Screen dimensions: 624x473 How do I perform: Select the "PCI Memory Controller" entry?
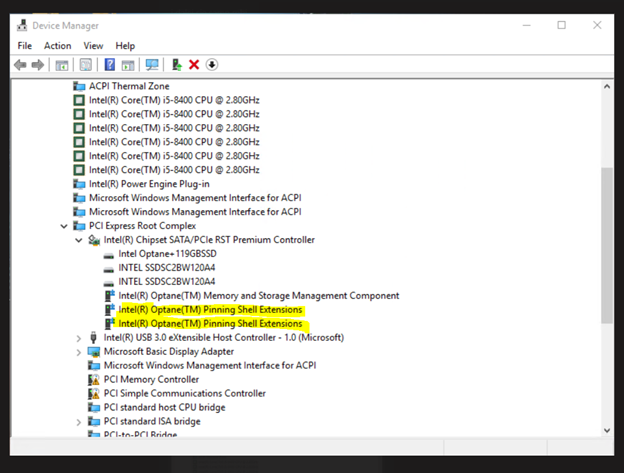click(x=151, y=380)
